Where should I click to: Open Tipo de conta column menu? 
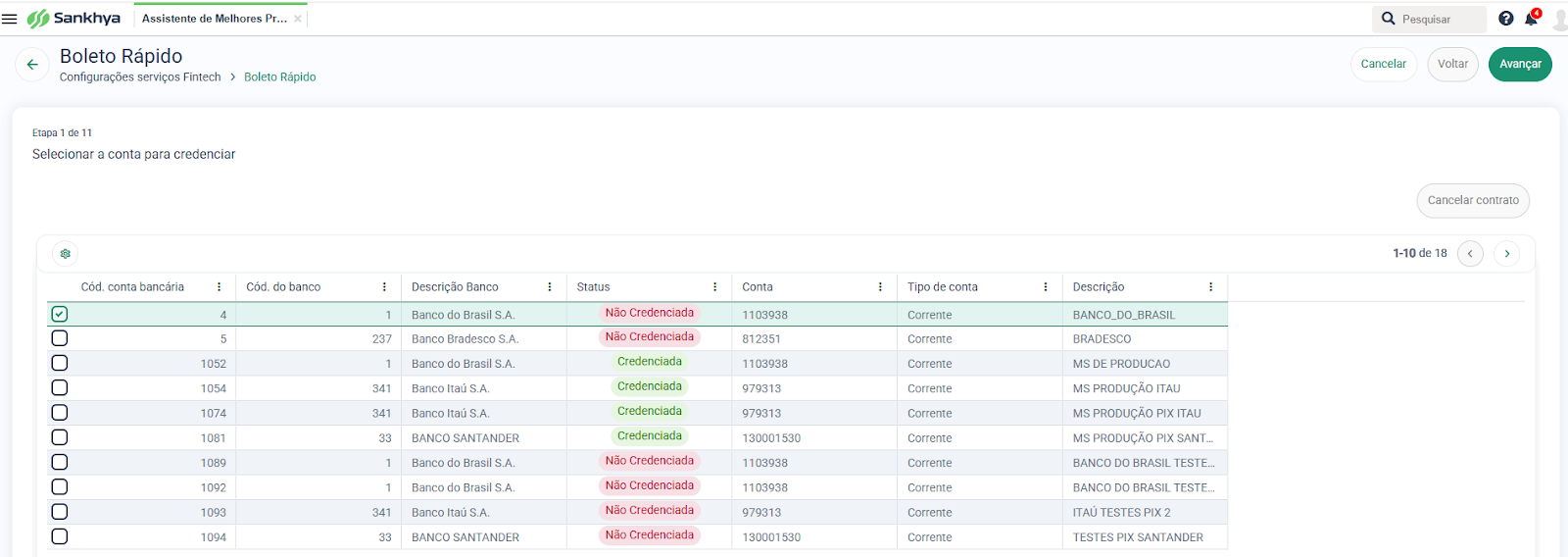tap(1046, 287)
